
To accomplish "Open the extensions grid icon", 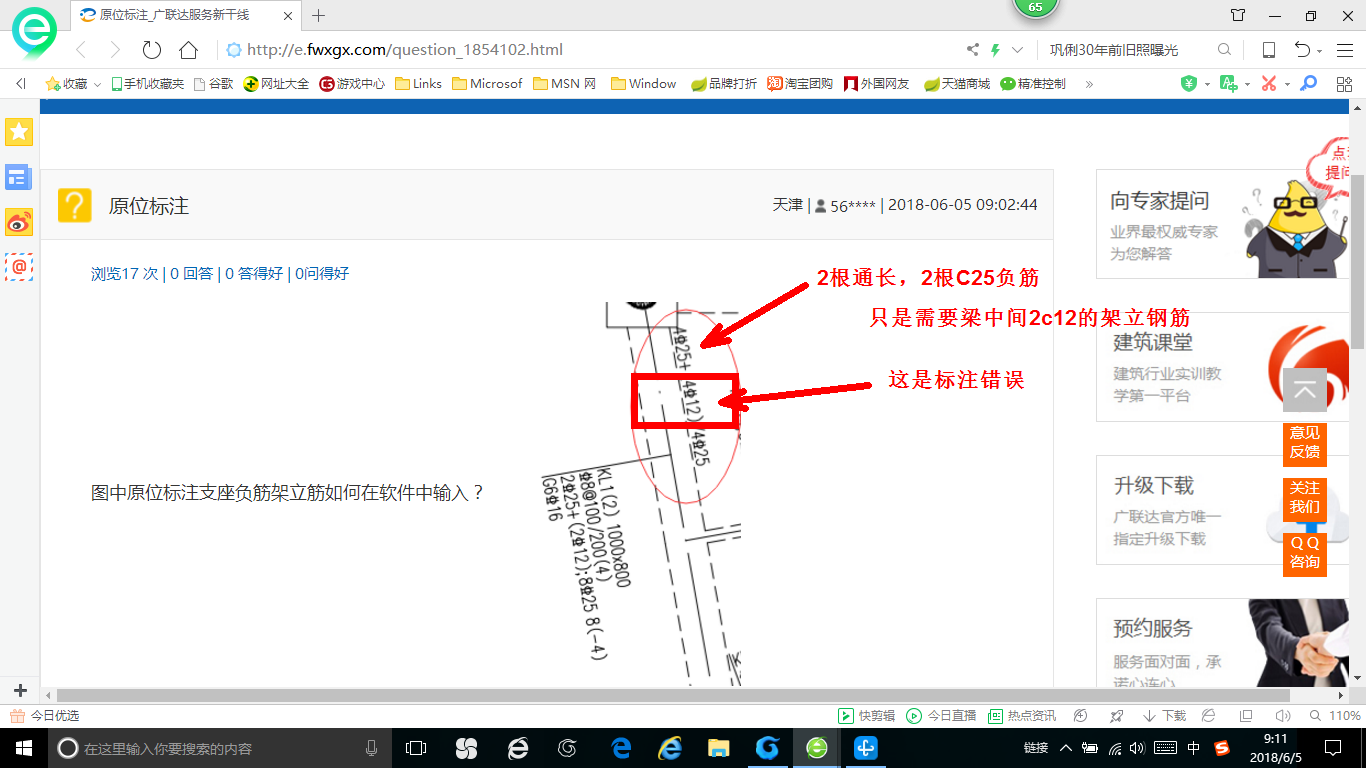I will pos(1344,84).
